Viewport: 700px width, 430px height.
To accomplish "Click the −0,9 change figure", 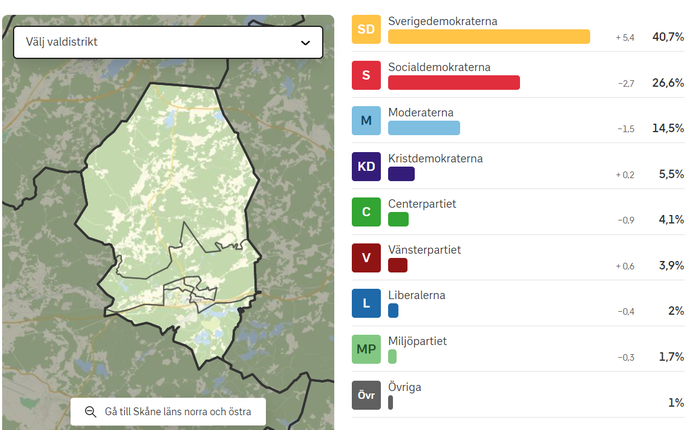I will (x=626, y=221).
